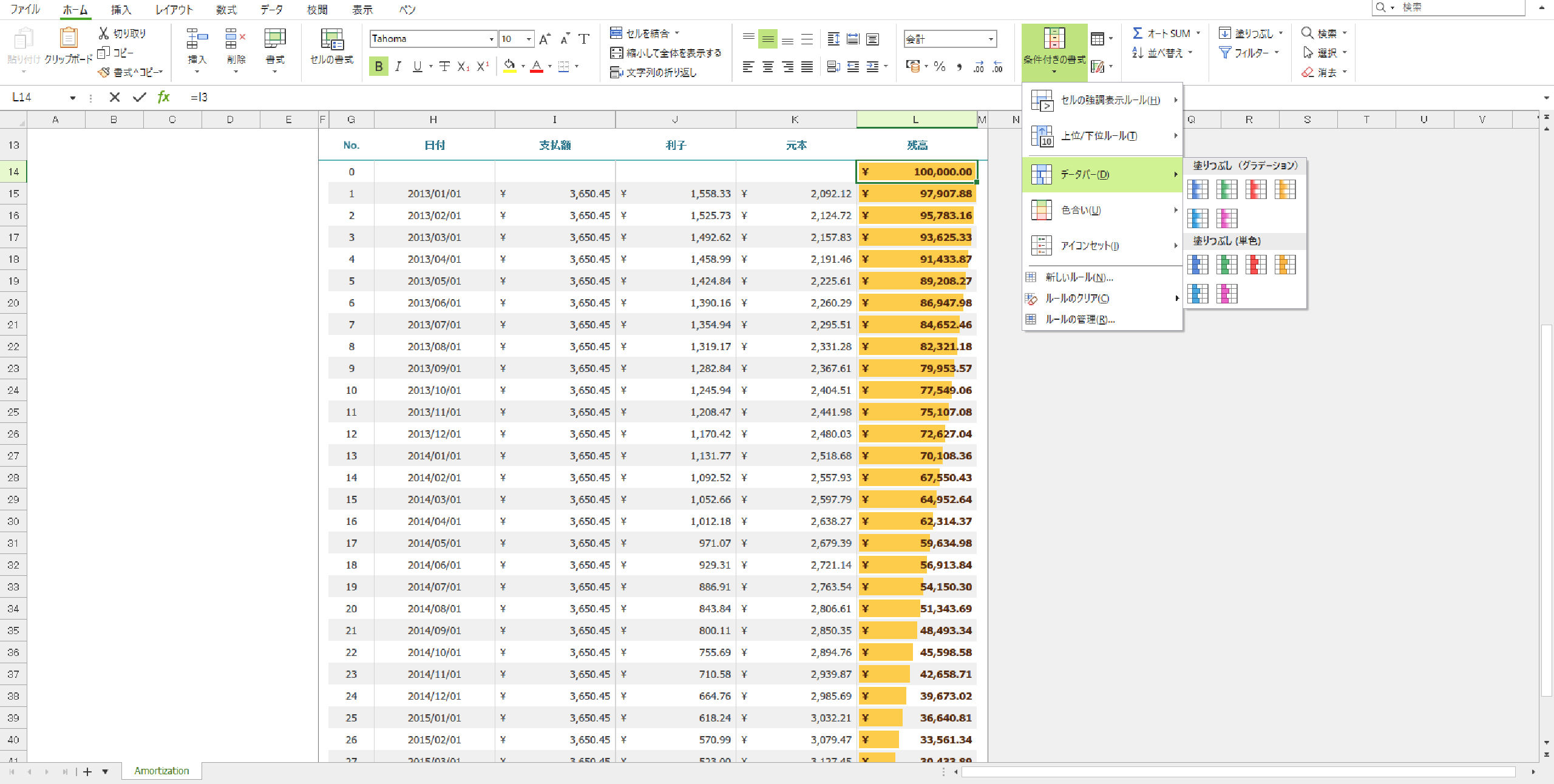The height and width of the screenshot is (784, 1554).
Task: Toggle the middle vertical alignment button
Action: pos(768,39)
